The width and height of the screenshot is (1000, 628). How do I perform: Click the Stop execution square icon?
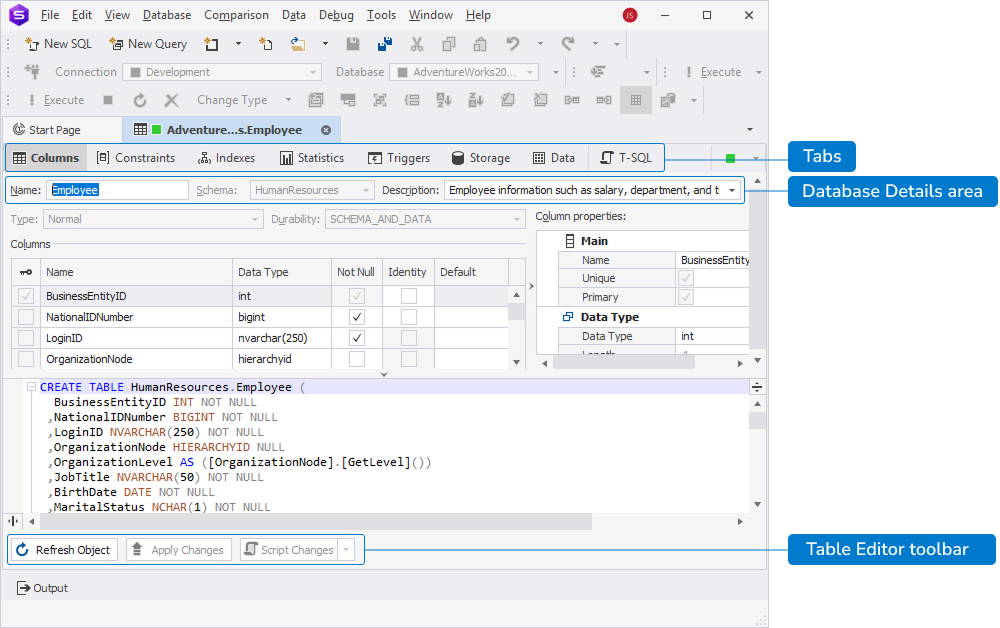108,100
